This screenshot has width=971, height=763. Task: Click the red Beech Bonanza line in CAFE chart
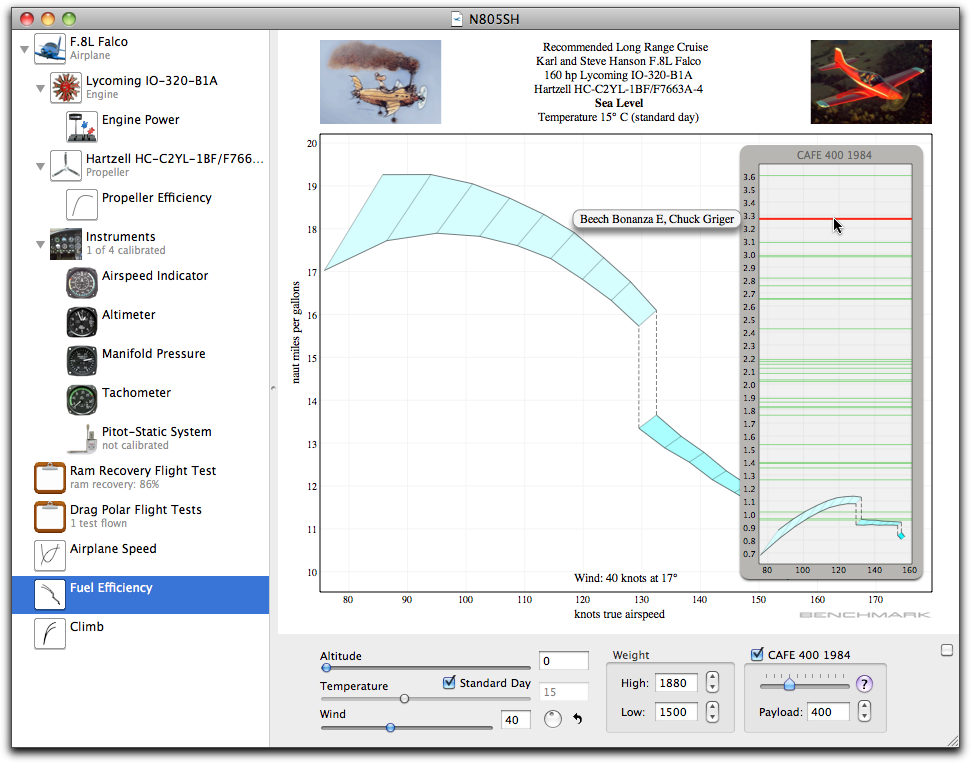tap(835, 219)
